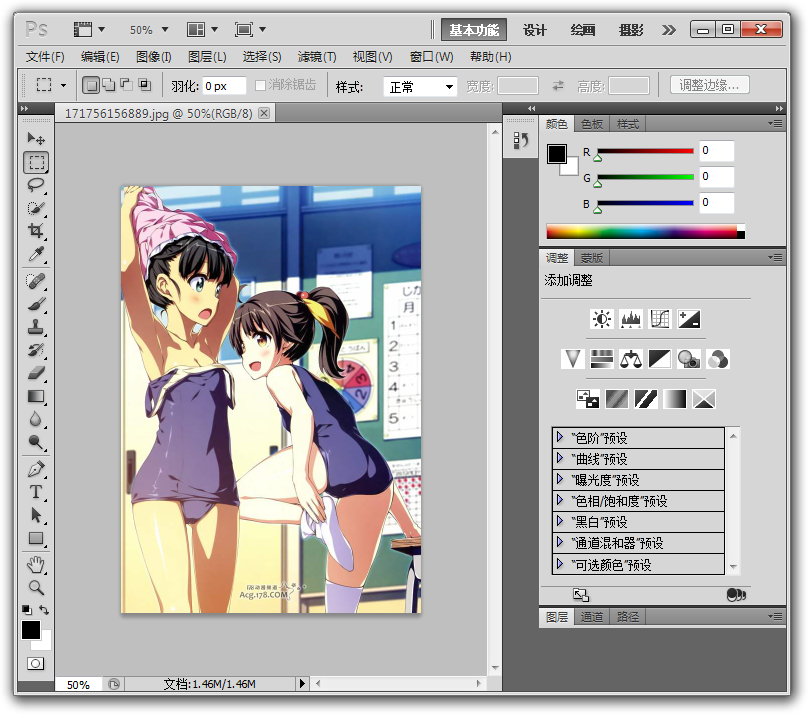Screen dimensions: 809x715
Task: Enable New Selection mode in options bar
Action: click(91, 85)
